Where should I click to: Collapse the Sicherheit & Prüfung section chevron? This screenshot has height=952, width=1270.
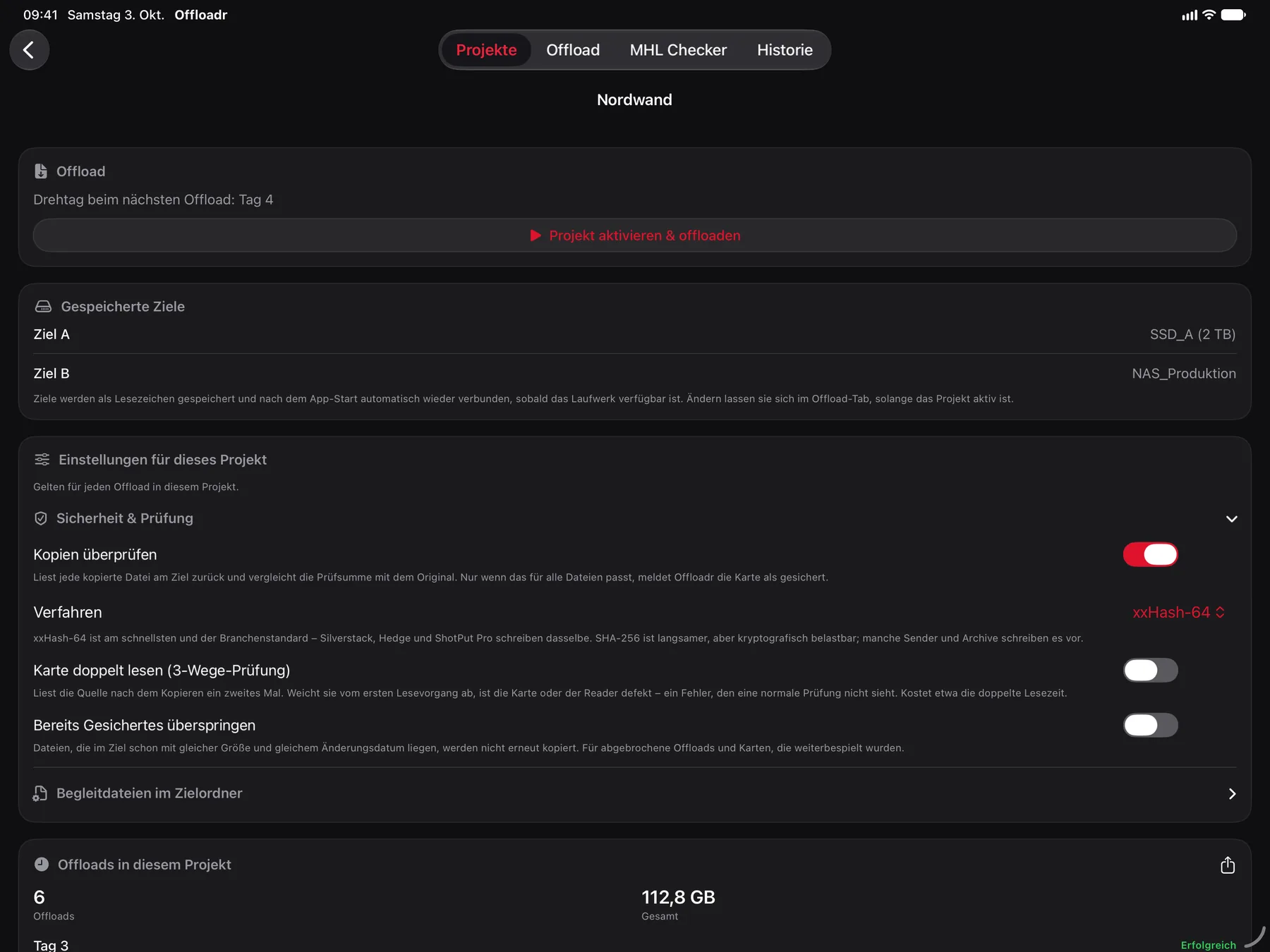1231,519
